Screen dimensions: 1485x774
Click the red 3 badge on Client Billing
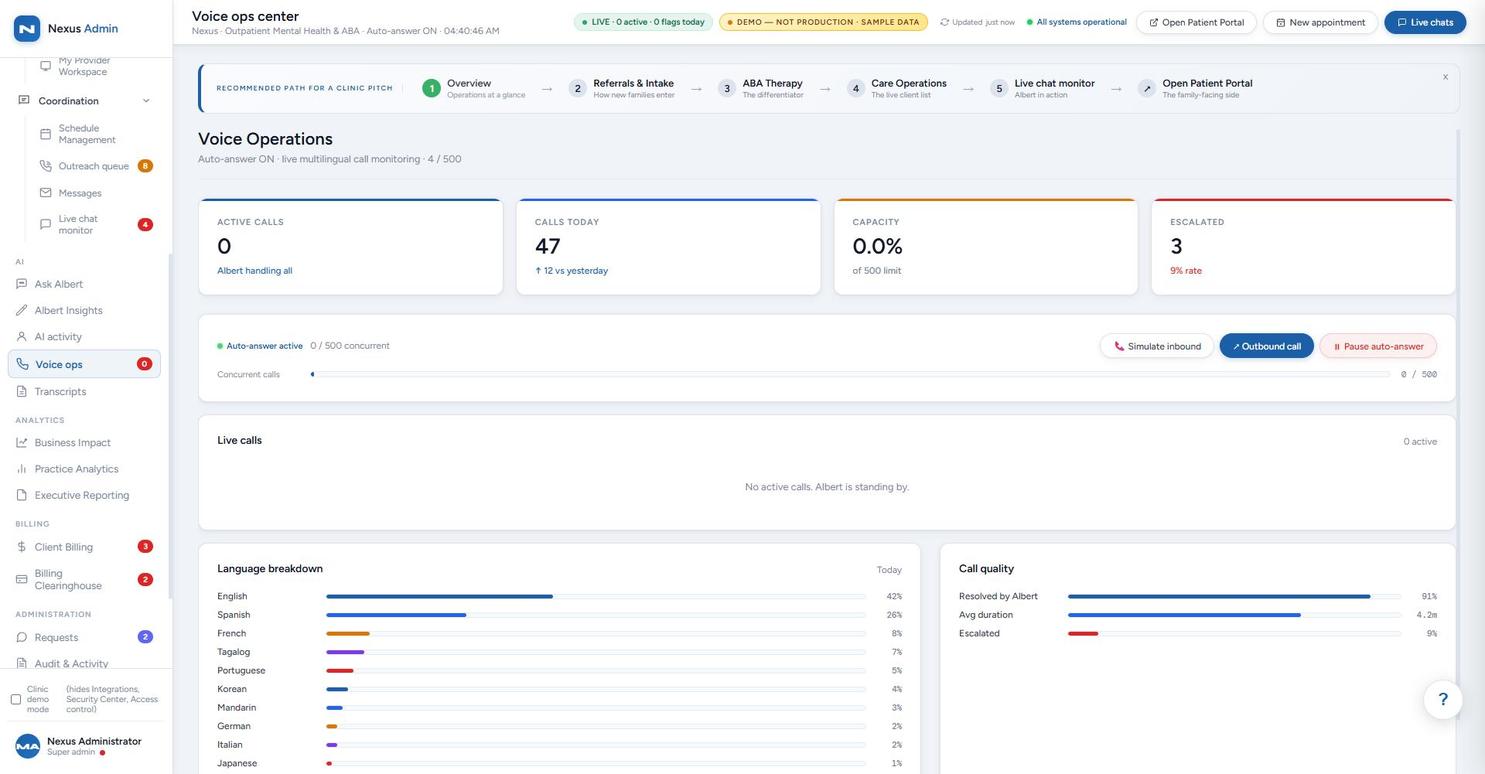click(x=145, y=547)
